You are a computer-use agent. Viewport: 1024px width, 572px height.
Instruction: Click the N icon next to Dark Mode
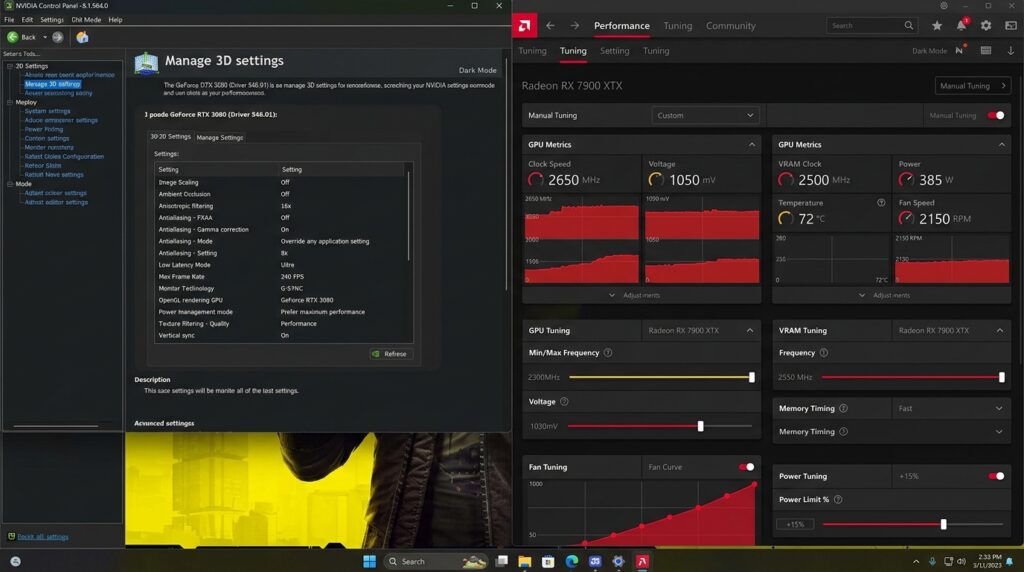[959, 50]
